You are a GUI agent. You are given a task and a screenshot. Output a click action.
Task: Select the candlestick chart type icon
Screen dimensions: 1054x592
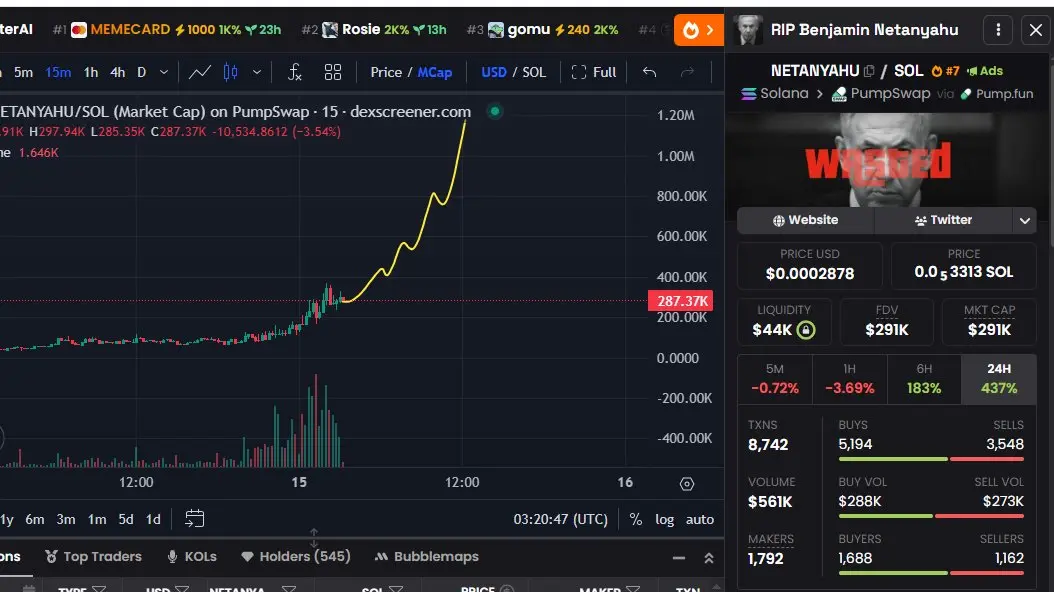230,72
